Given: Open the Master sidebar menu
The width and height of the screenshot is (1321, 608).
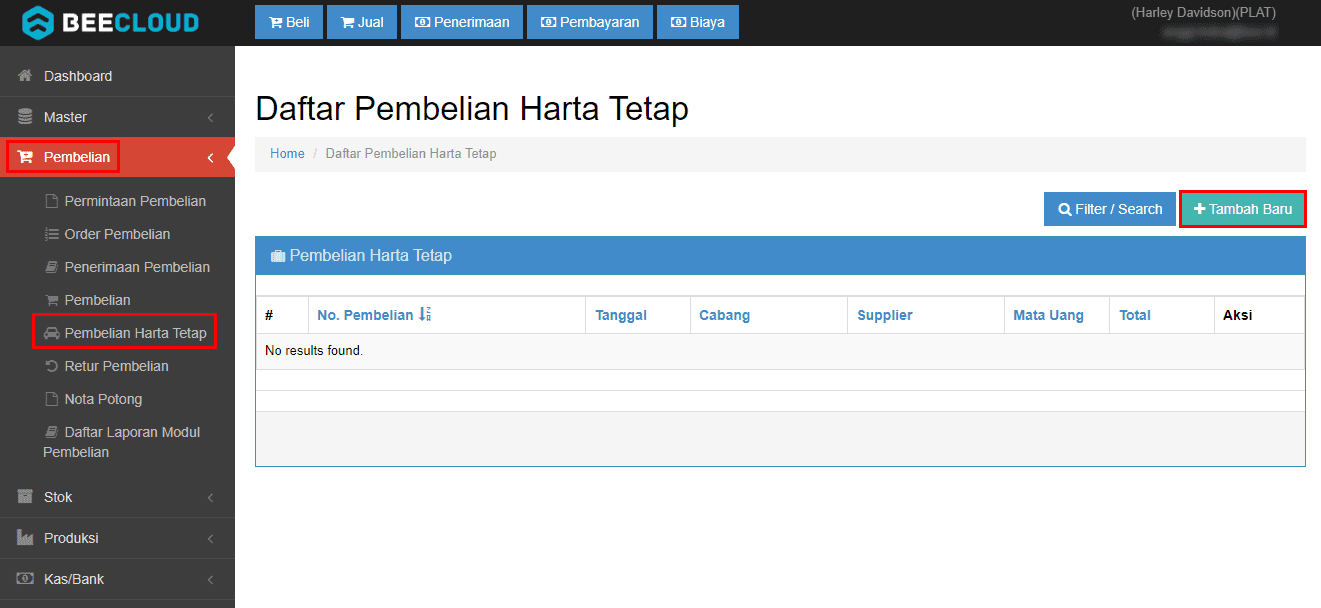Looking at the screenshot, I should click(117, 117).
